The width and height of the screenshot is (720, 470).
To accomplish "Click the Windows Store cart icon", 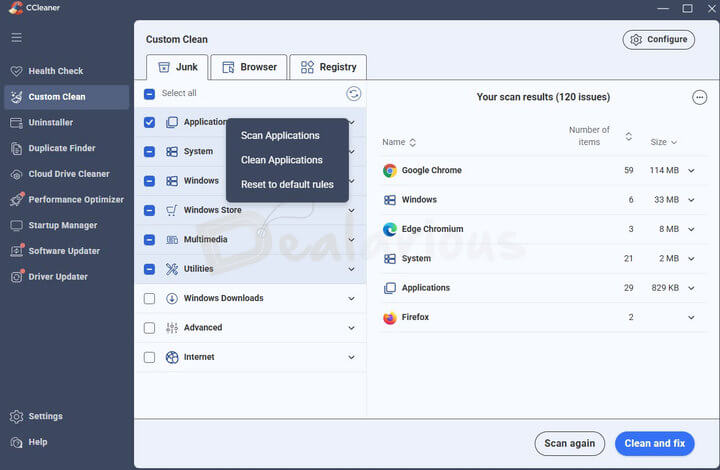I will (172, 210).
